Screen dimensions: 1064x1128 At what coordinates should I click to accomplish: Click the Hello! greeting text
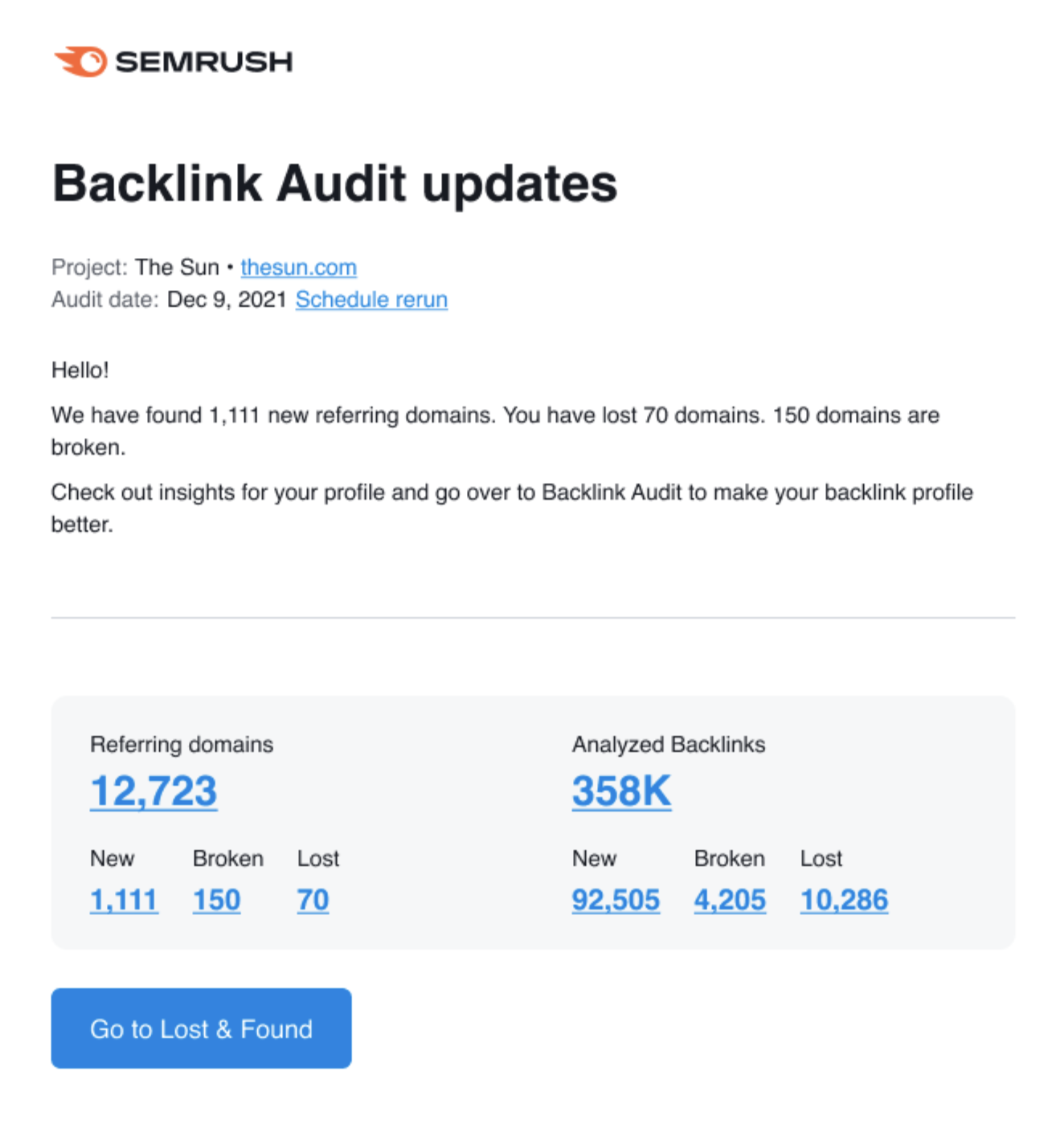[80, 370]
